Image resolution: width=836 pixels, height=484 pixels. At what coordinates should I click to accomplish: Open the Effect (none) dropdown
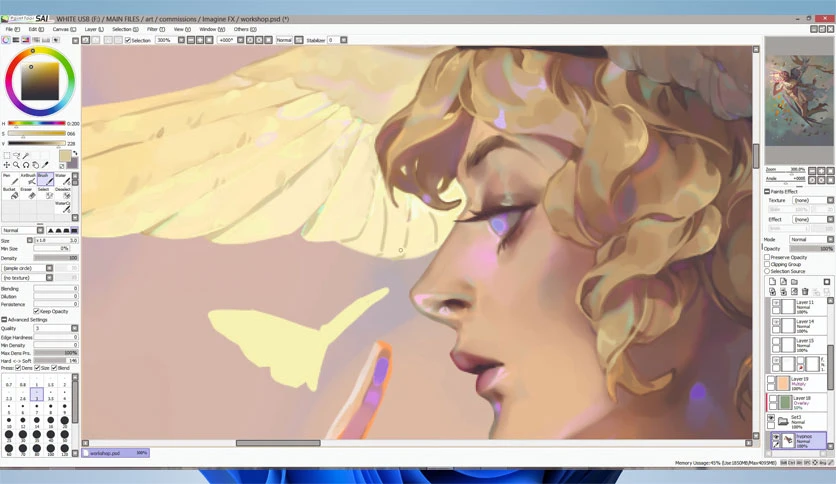pos(813,220)
